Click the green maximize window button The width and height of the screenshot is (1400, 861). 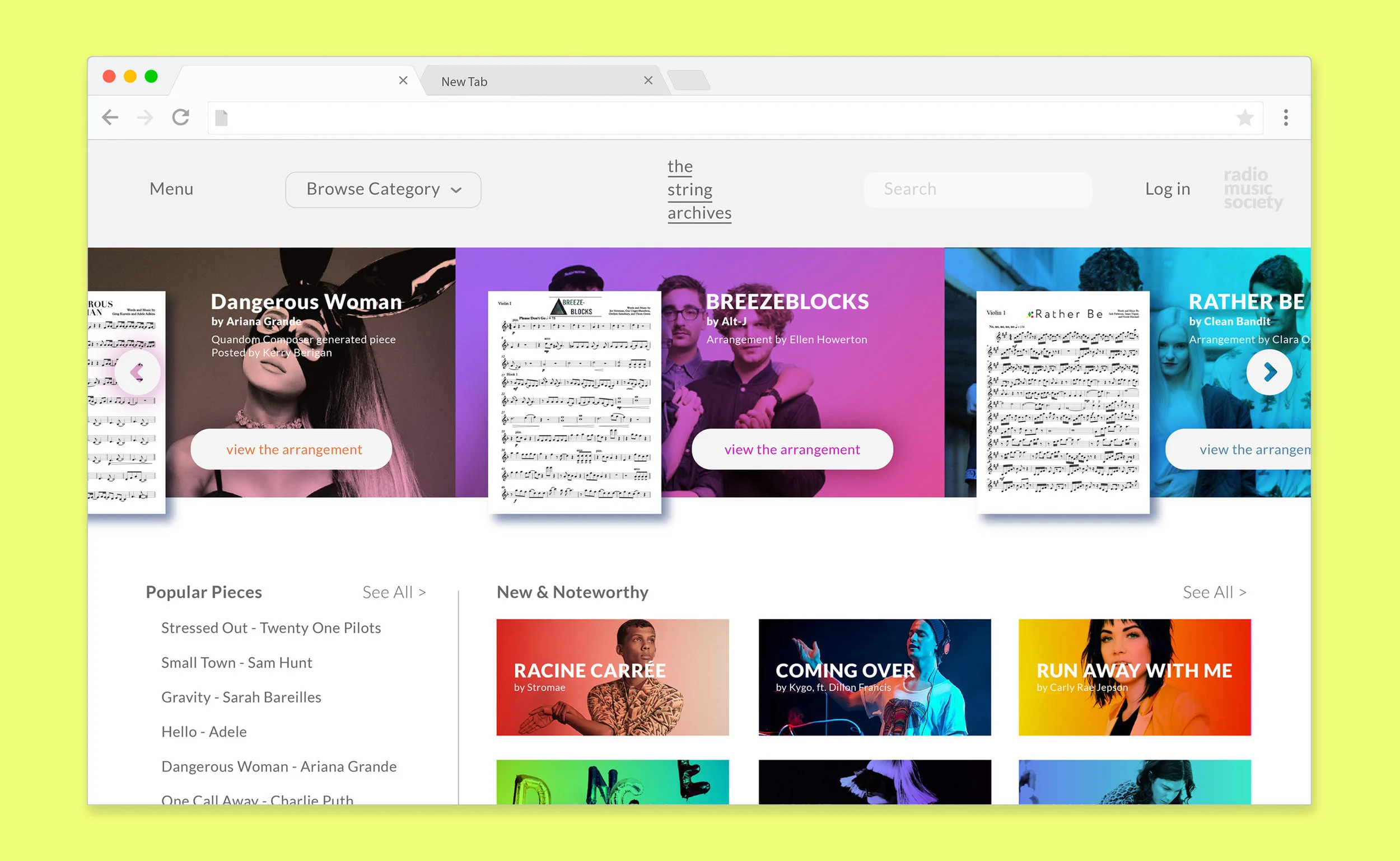click(x=151, y=76)
